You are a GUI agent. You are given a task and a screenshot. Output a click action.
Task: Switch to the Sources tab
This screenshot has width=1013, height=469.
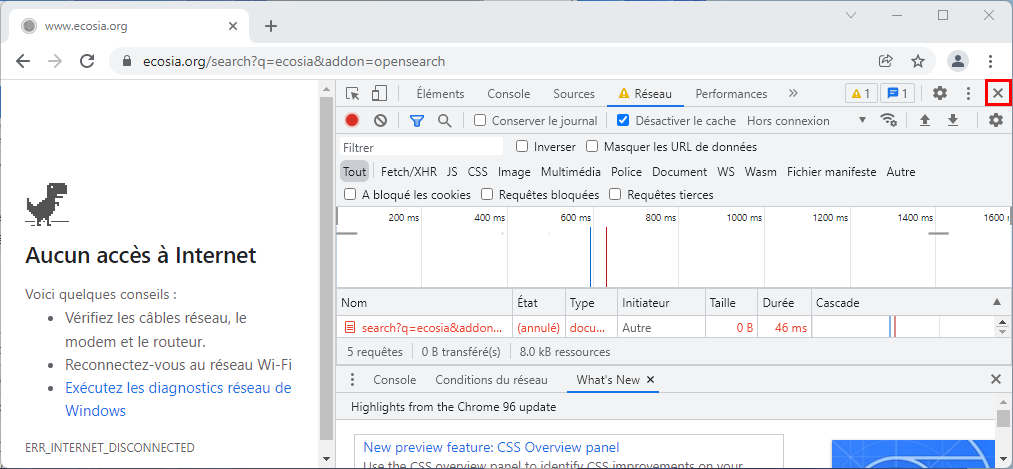[574, 94]
